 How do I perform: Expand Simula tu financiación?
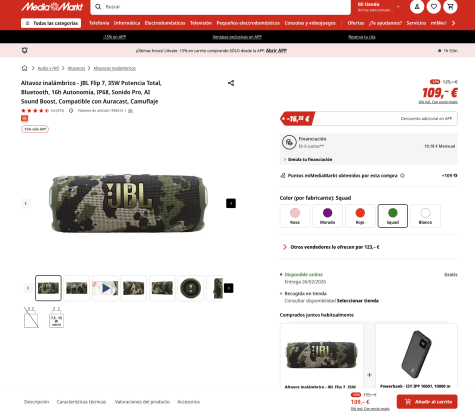coord(308,159)
